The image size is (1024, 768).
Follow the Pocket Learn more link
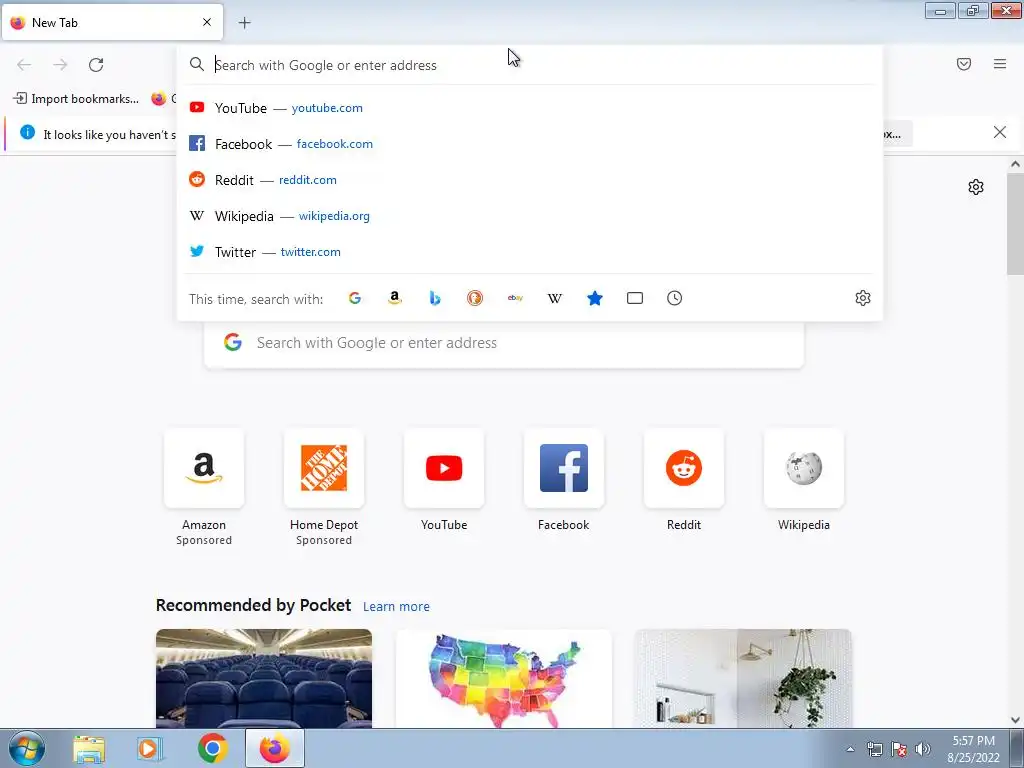click(x=396, y=607)
